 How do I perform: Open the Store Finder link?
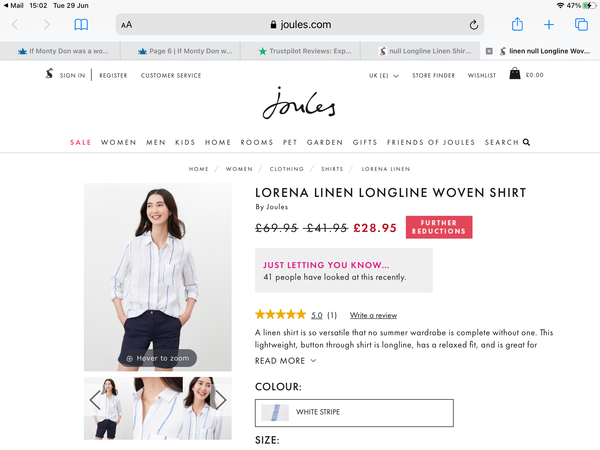[x=434, y=75]
